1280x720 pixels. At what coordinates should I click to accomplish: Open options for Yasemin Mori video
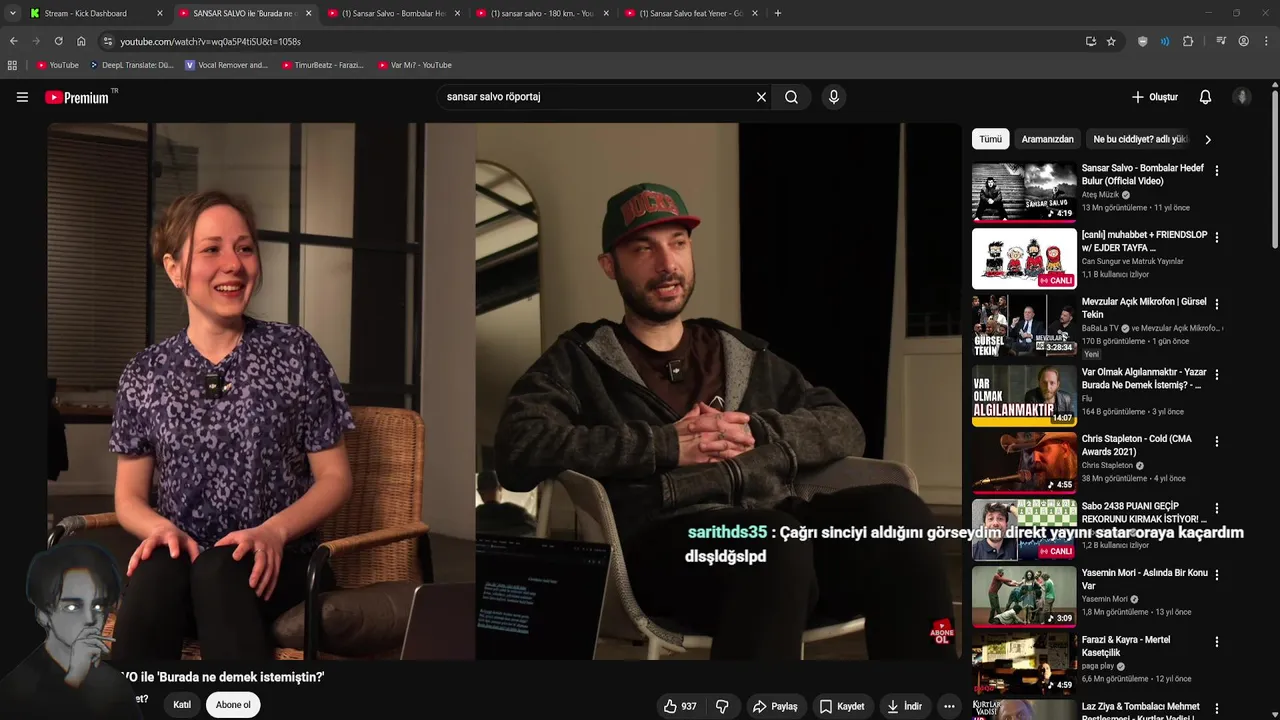click(1217, 575)
